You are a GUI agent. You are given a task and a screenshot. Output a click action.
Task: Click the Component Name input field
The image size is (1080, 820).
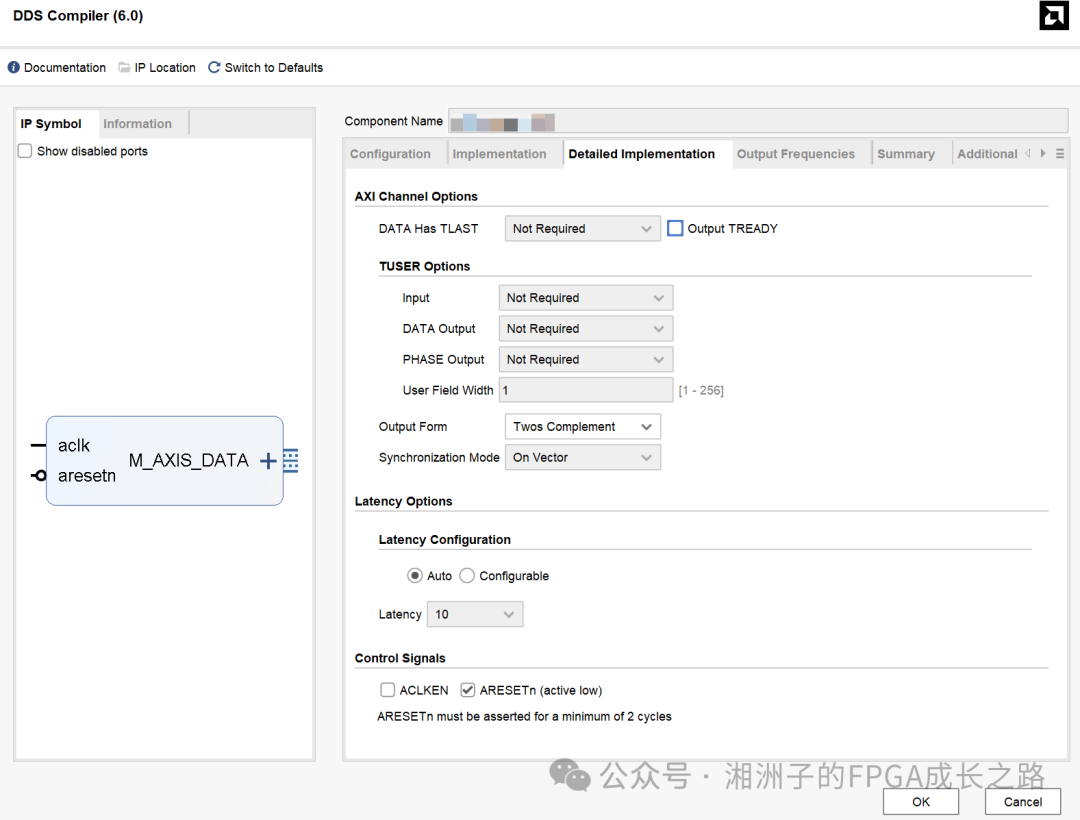pos(758,121)
